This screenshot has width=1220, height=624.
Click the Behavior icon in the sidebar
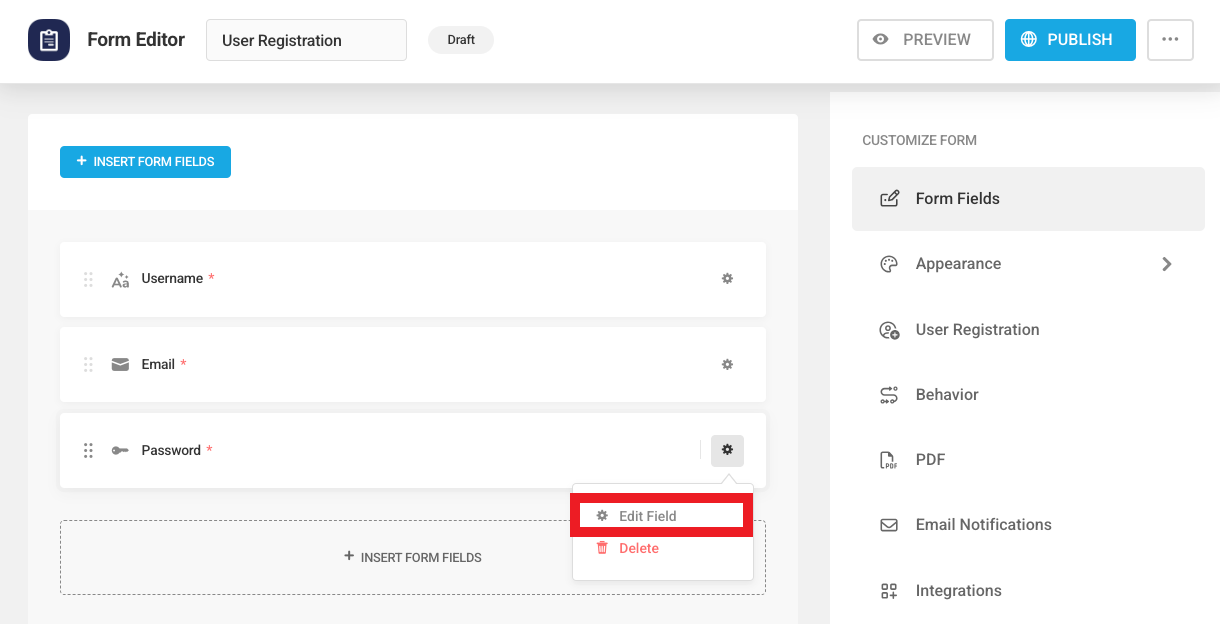click(889, 394)
